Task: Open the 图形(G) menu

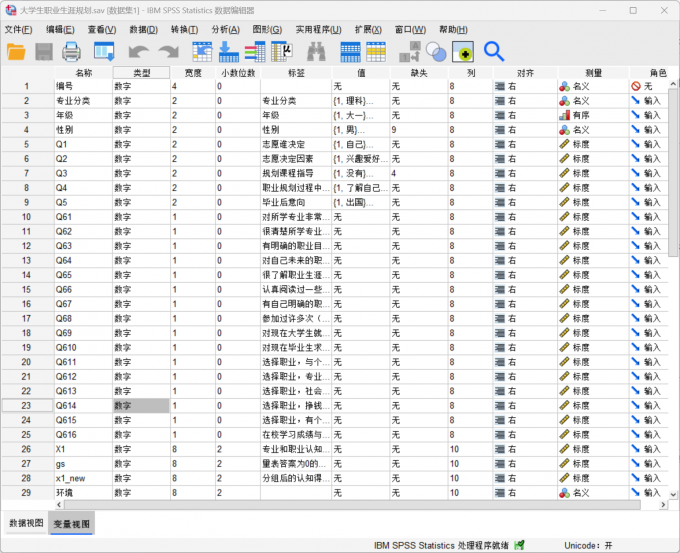Action: pos(266,29)
